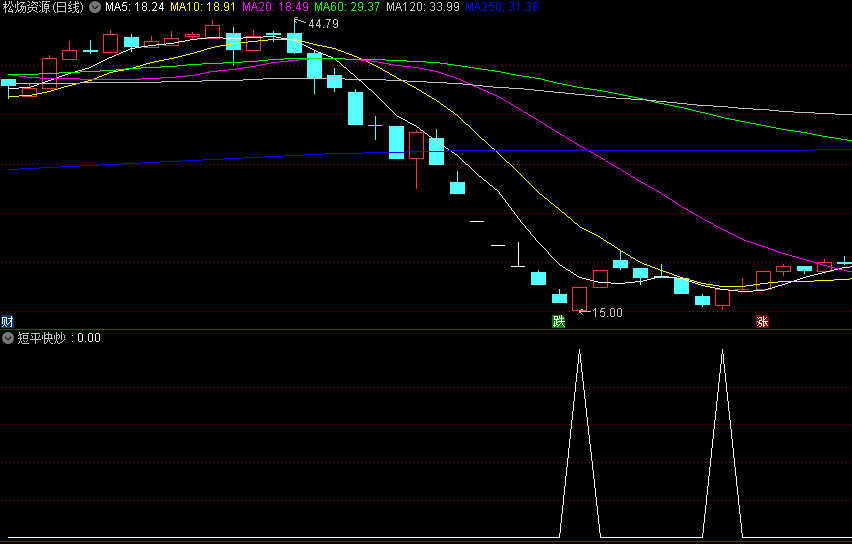Click the green 跌 marker icon
This screenshot has width=852, height=544.
(x=559, y=321)
